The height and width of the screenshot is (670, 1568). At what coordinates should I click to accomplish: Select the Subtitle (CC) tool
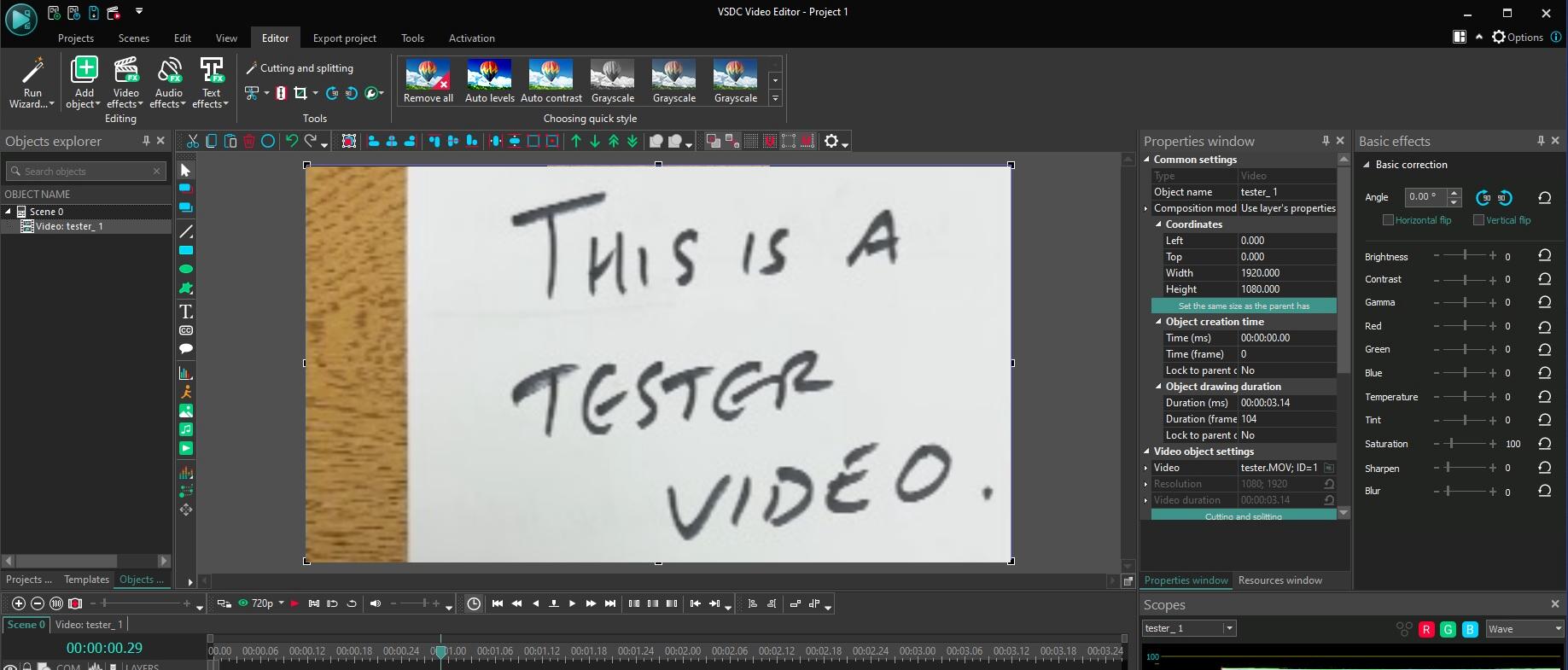coord(186,330)
